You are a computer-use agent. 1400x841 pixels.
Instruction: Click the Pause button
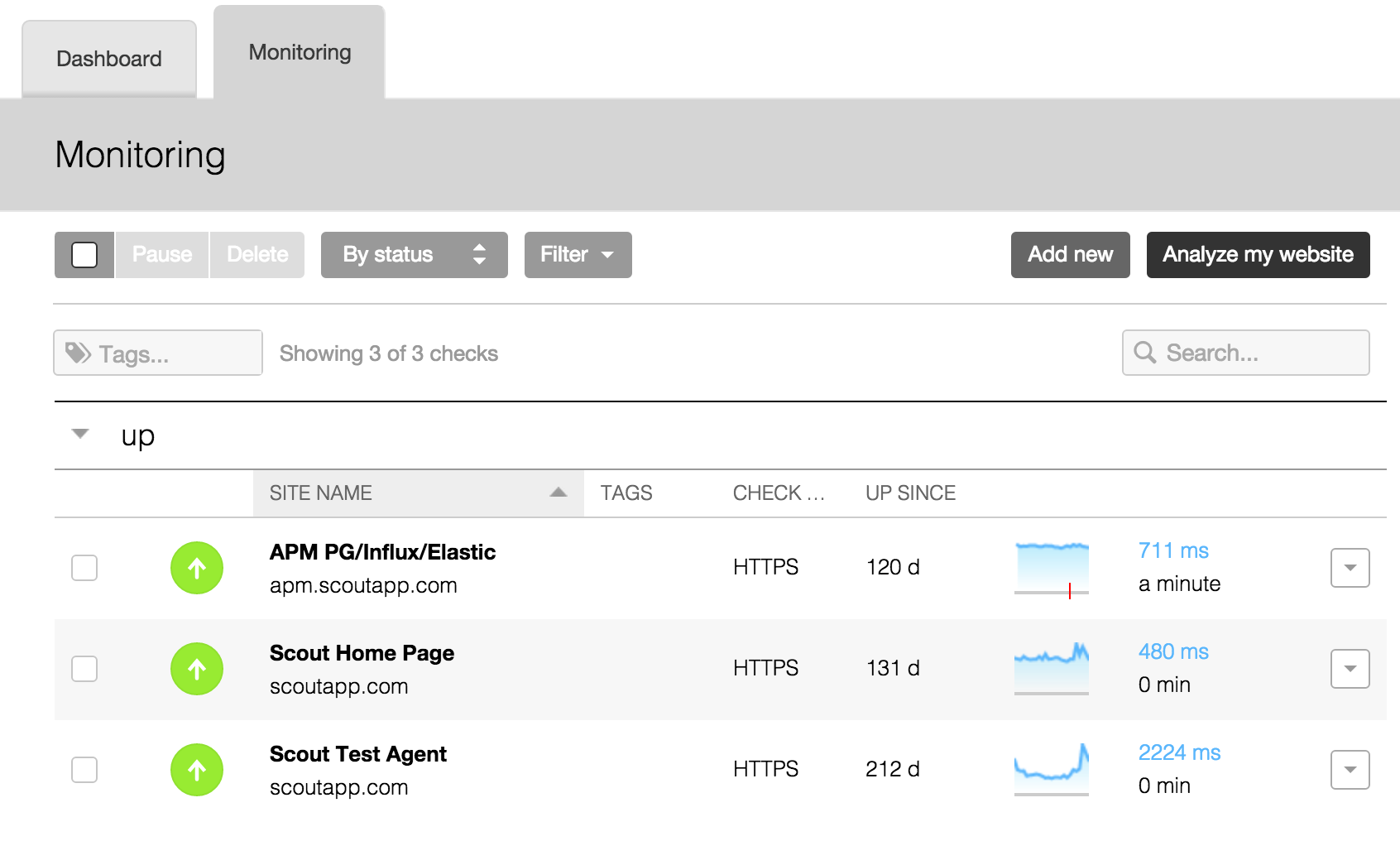162,255
